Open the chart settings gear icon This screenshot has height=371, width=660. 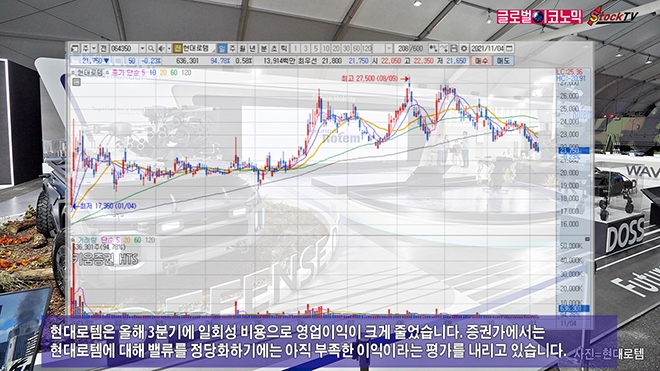point(464,48)
